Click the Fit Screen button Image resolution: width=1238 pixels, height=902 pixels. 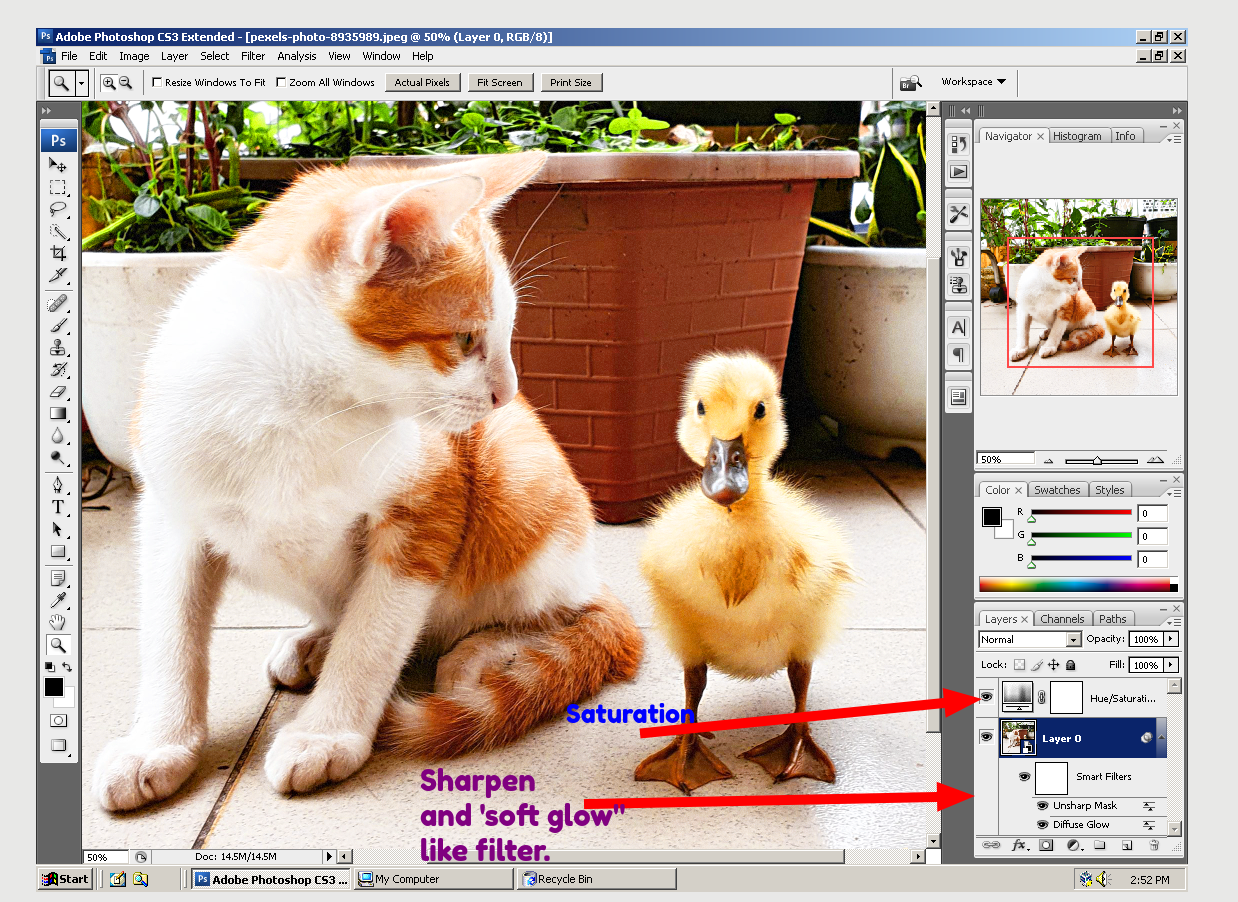point(501,83)
